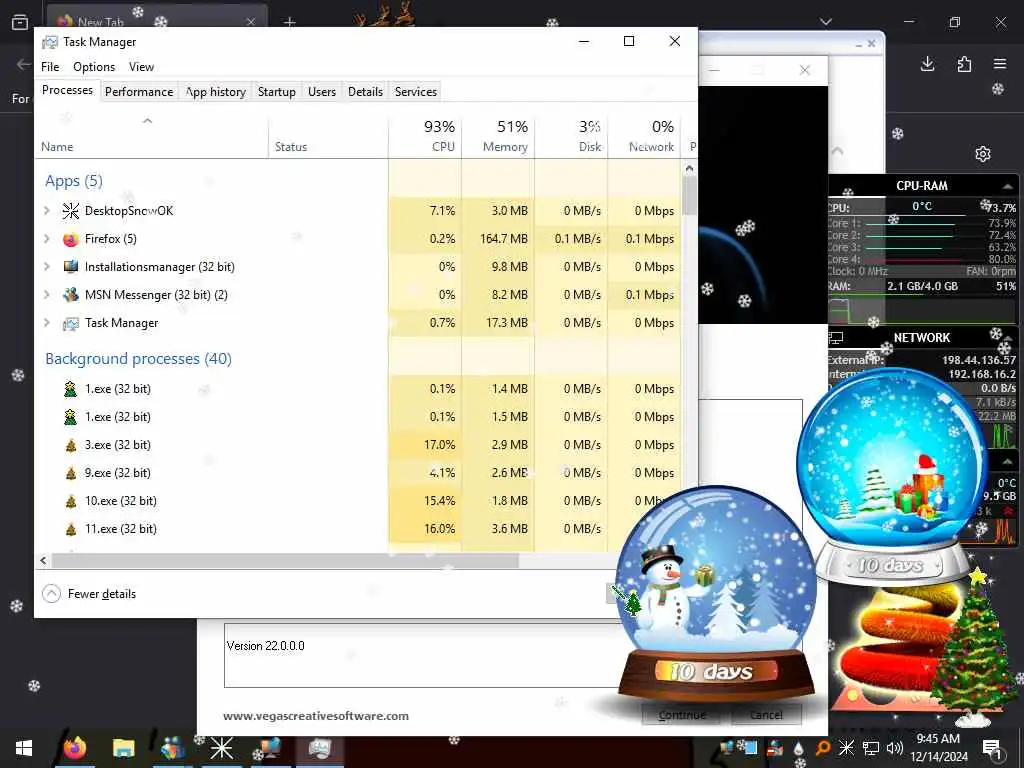The image size is (1024, 768).
Task: Open Firefox View icon at top left
Action: (20, 22)
